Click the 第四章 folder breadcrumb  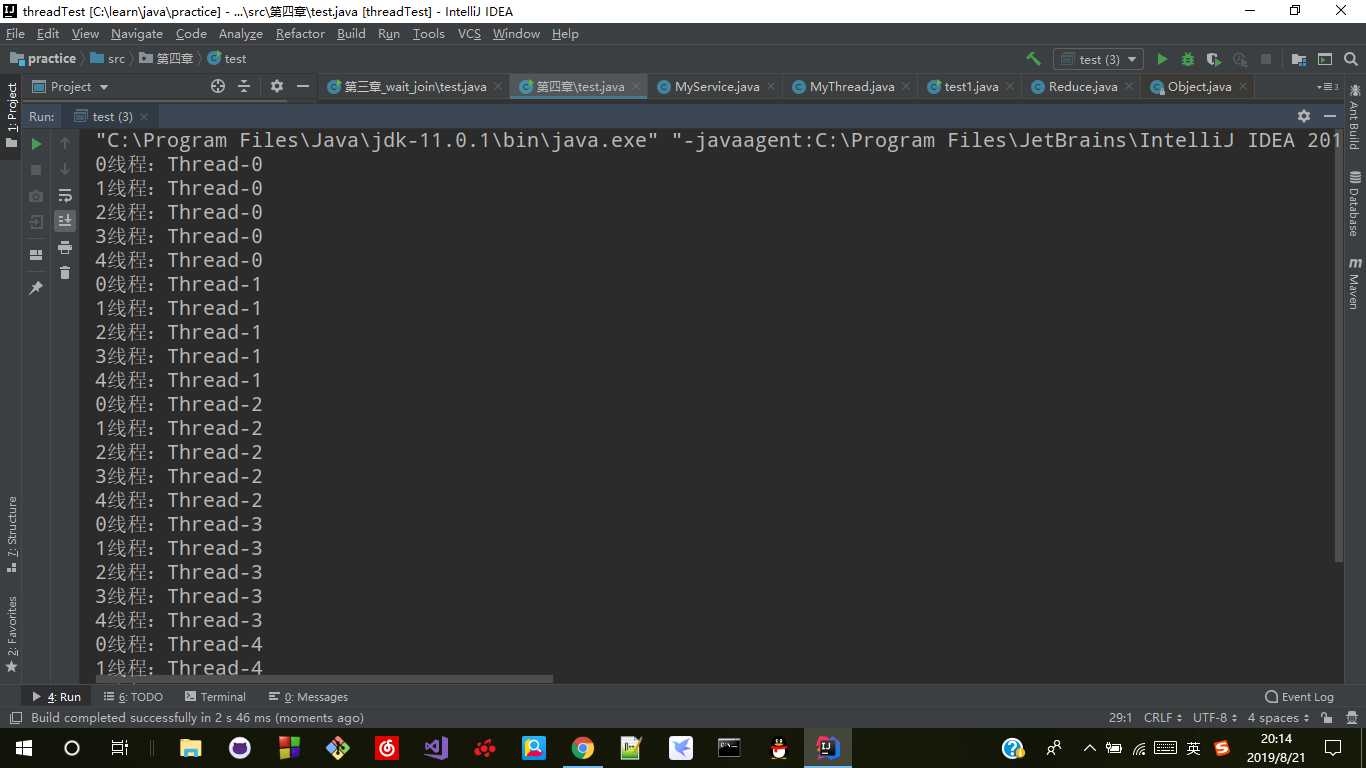point(166,59)
